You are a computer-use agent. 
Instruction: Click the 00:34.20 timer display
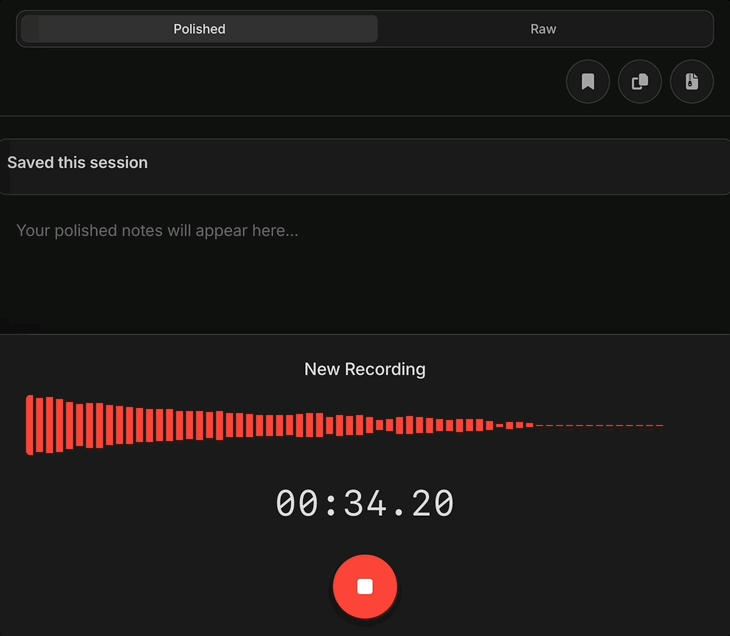point(365,503)
